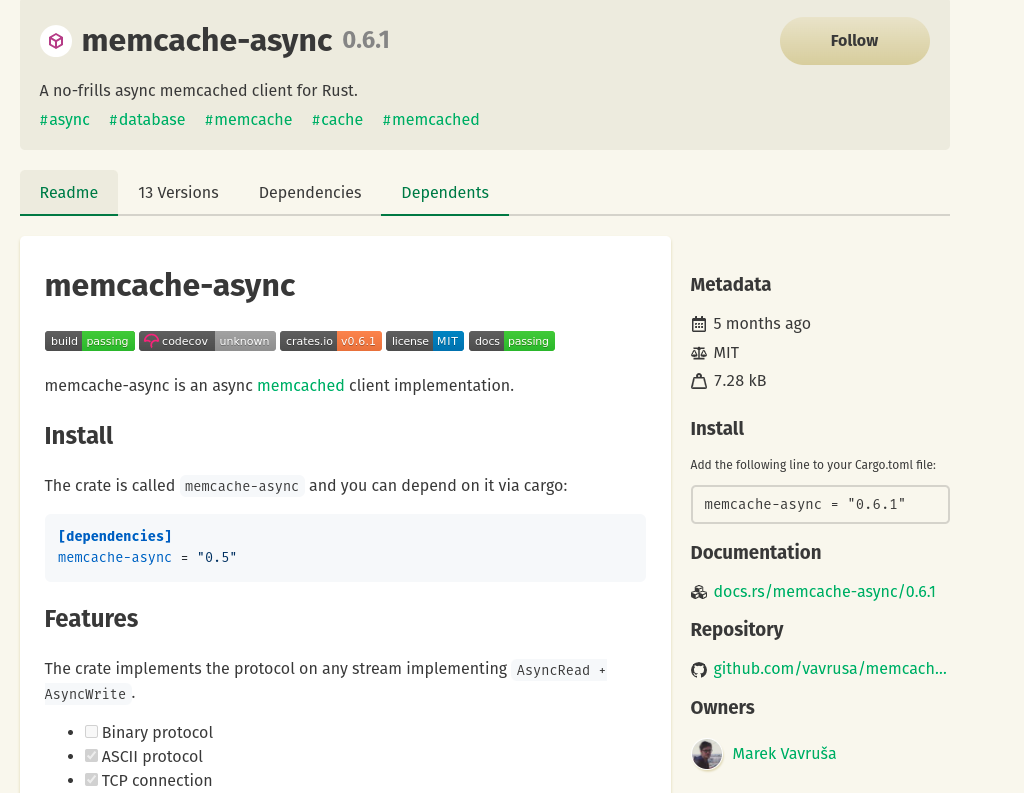Click the Cargo.toml install line field

coord(820,504)
